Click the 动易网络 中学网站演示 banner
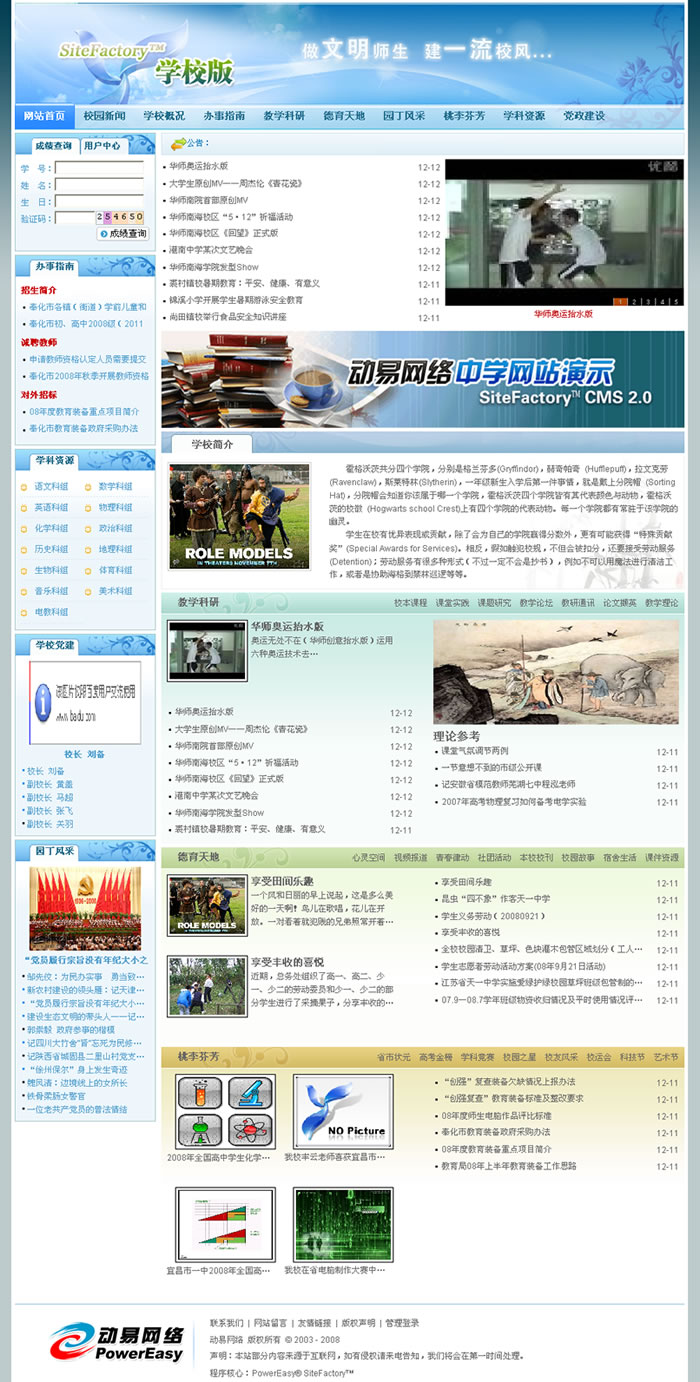This screenshot has width=700, height=1382. [x=422, y=379]
